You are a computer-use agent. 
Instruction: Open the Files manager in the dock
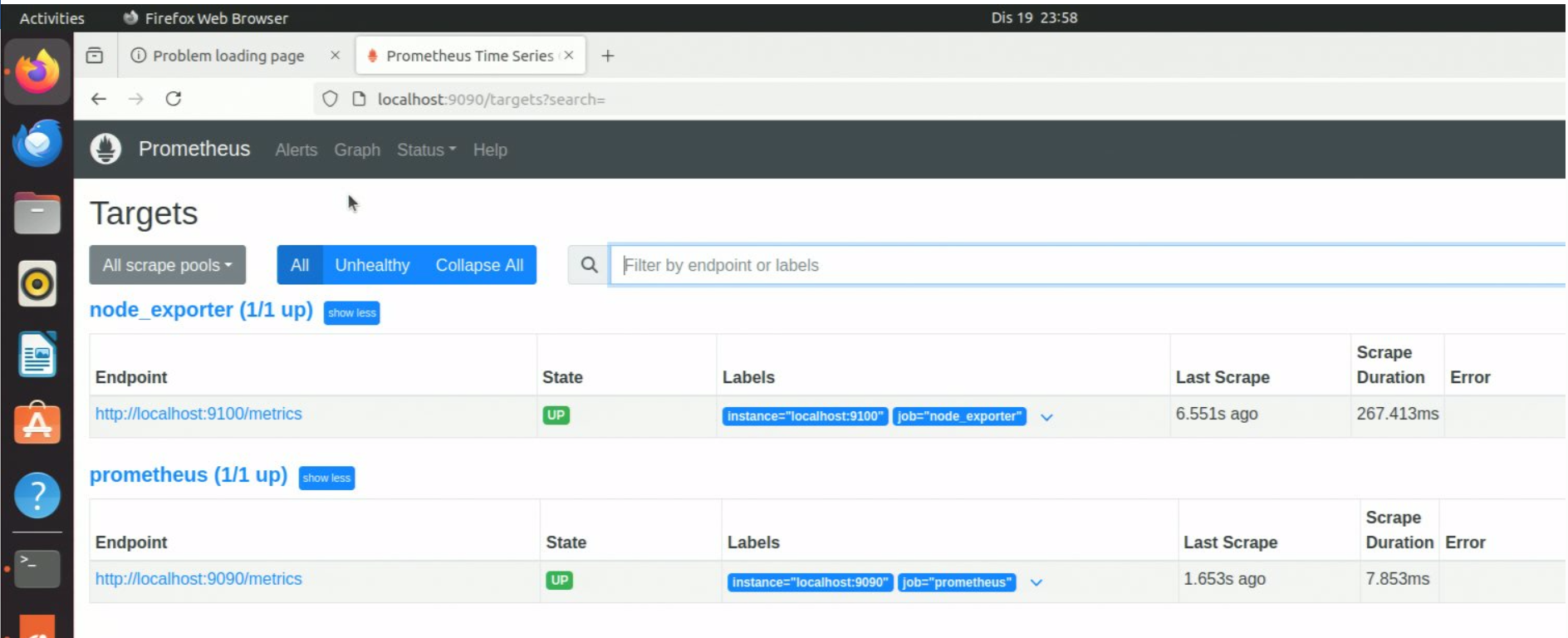(x=37, y=213)
